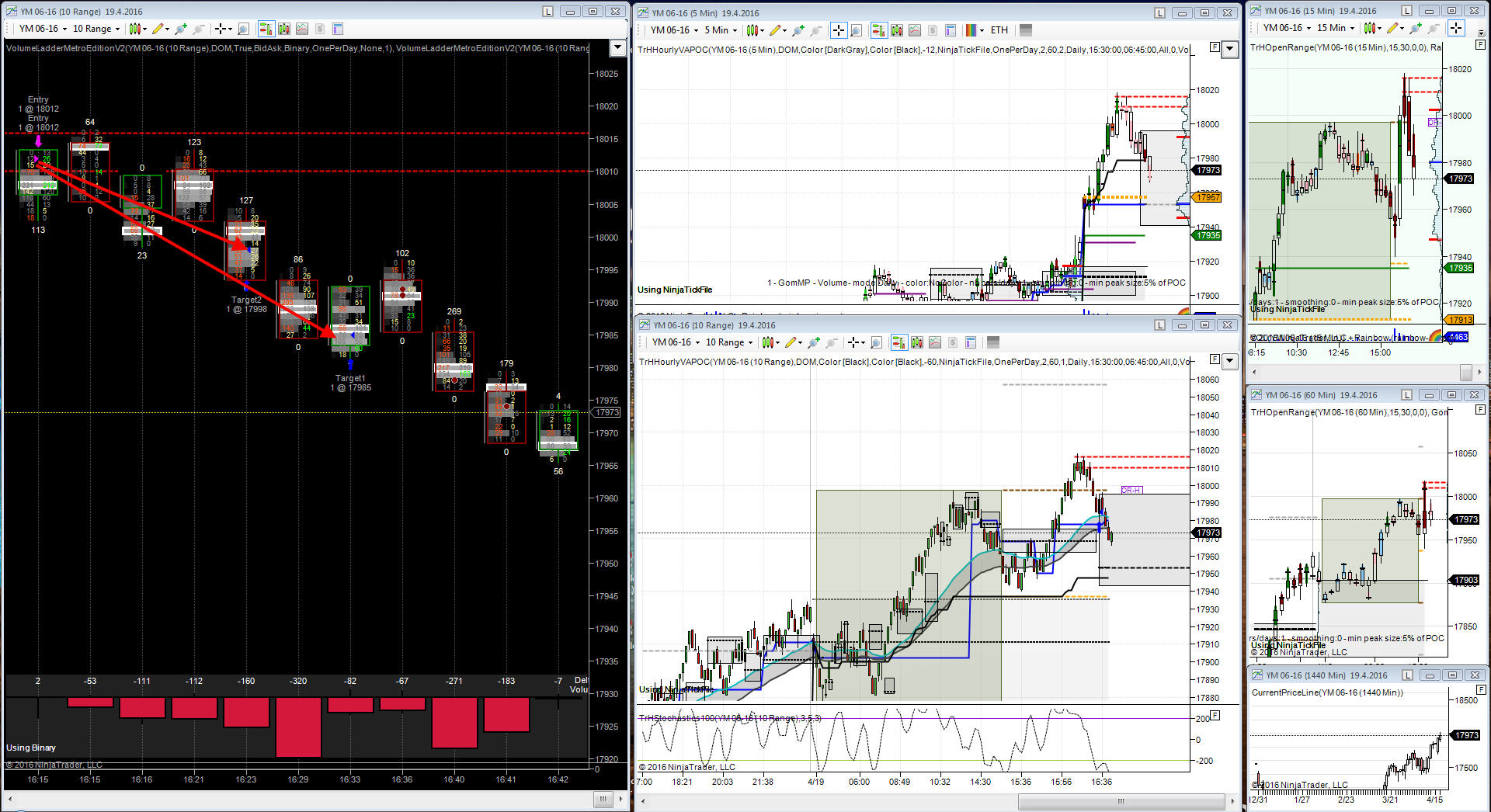Toggle crosshair cursor in 15 Min chart
The height and width of the screenshot is (812, 1491).
1456,28
